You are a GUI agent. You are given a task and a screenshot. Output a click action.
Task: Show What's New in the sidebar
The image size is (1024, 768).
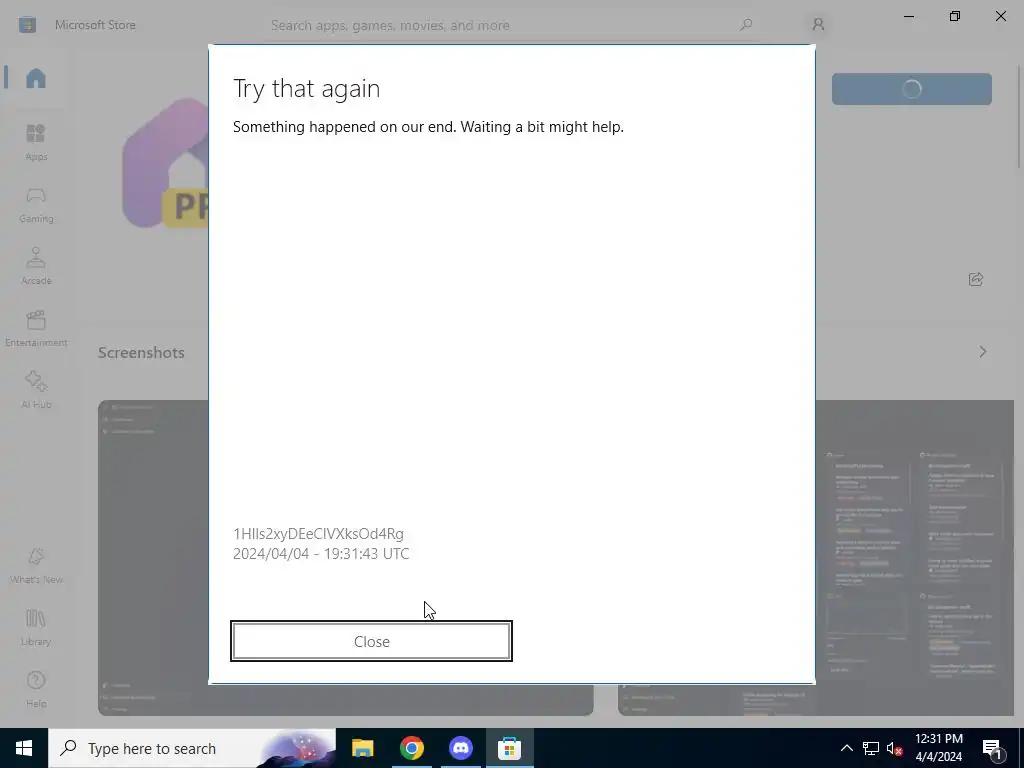click(36, 566)
